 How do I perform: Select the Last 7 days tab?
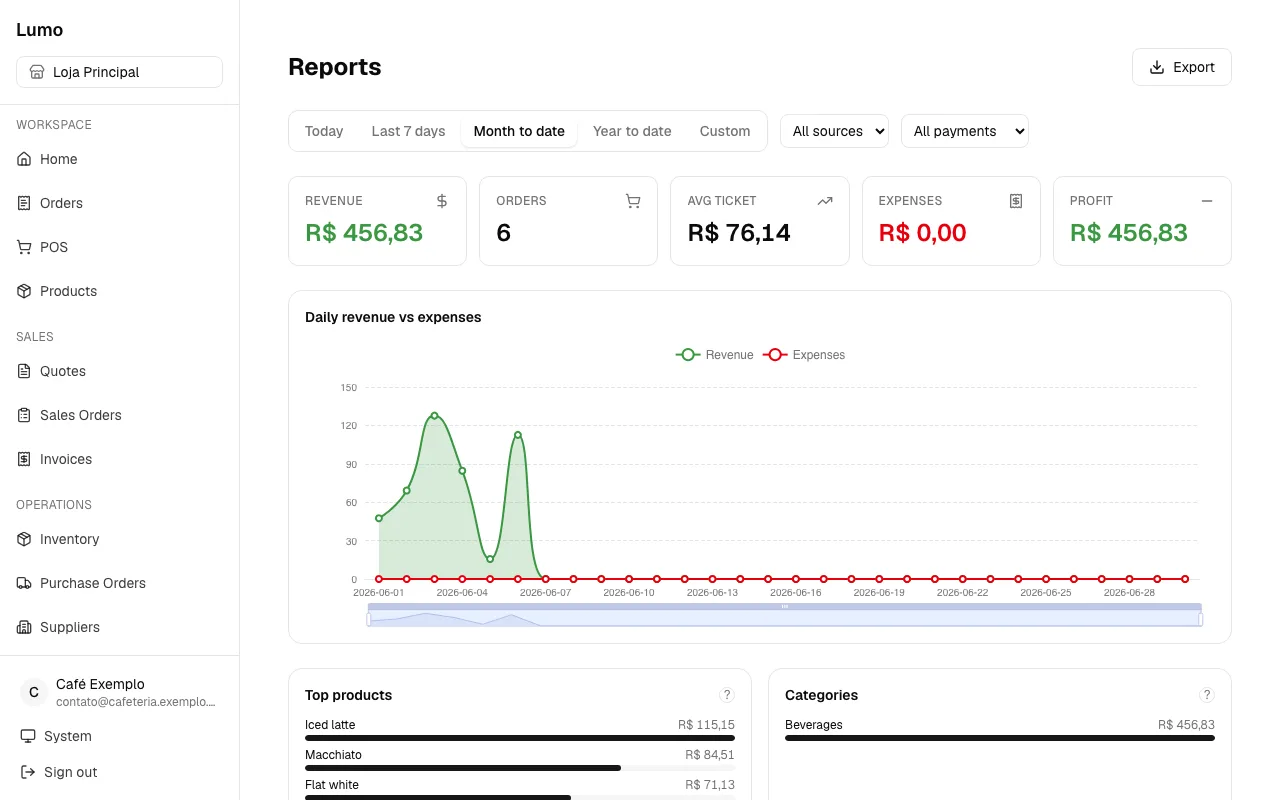coord(408,131)
